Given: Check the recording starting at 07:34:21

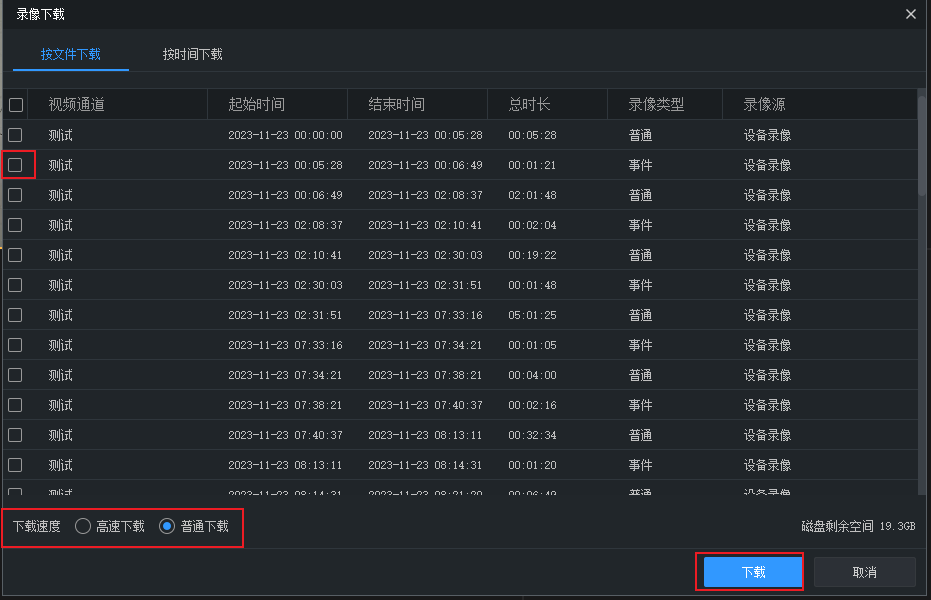Looking at the screenshot, I should (15, 375).
